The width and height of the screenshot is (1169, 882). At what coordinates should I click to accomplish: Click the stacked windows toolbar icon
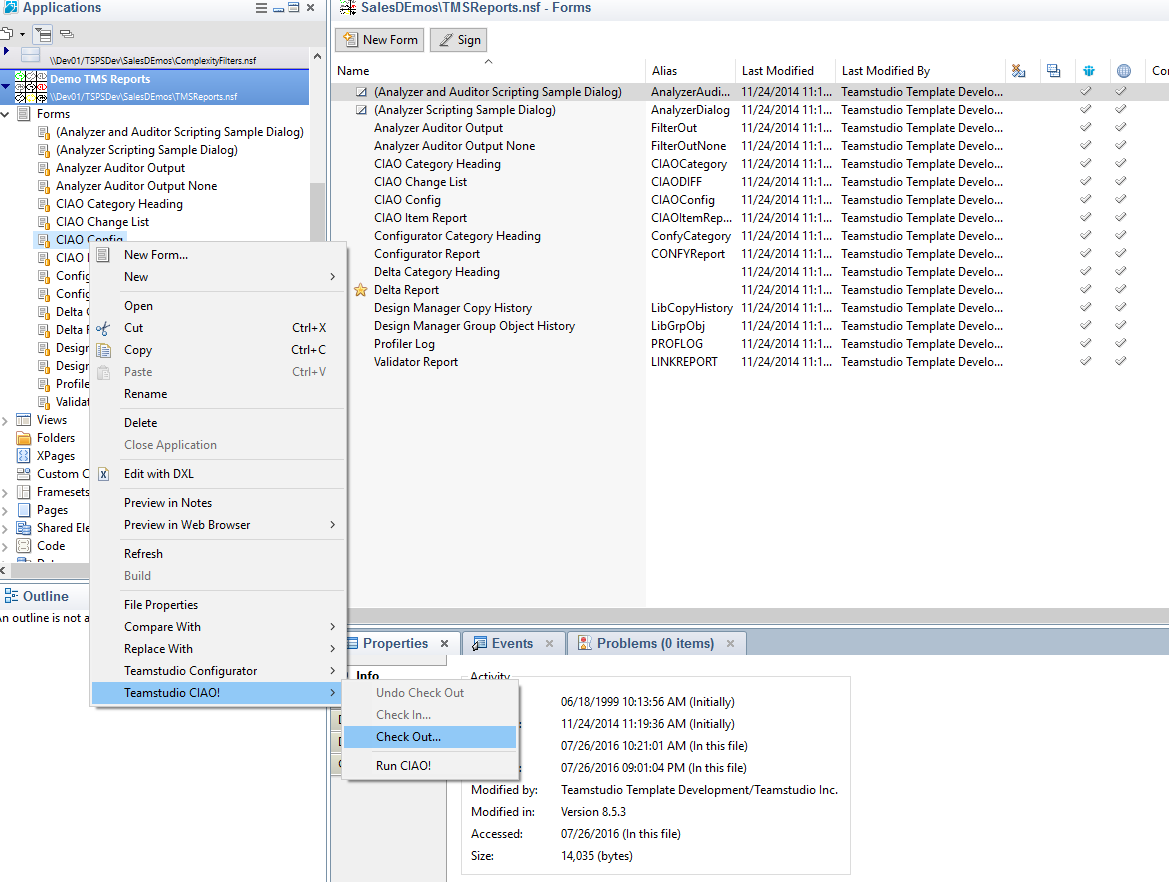(x=66, y=34)
